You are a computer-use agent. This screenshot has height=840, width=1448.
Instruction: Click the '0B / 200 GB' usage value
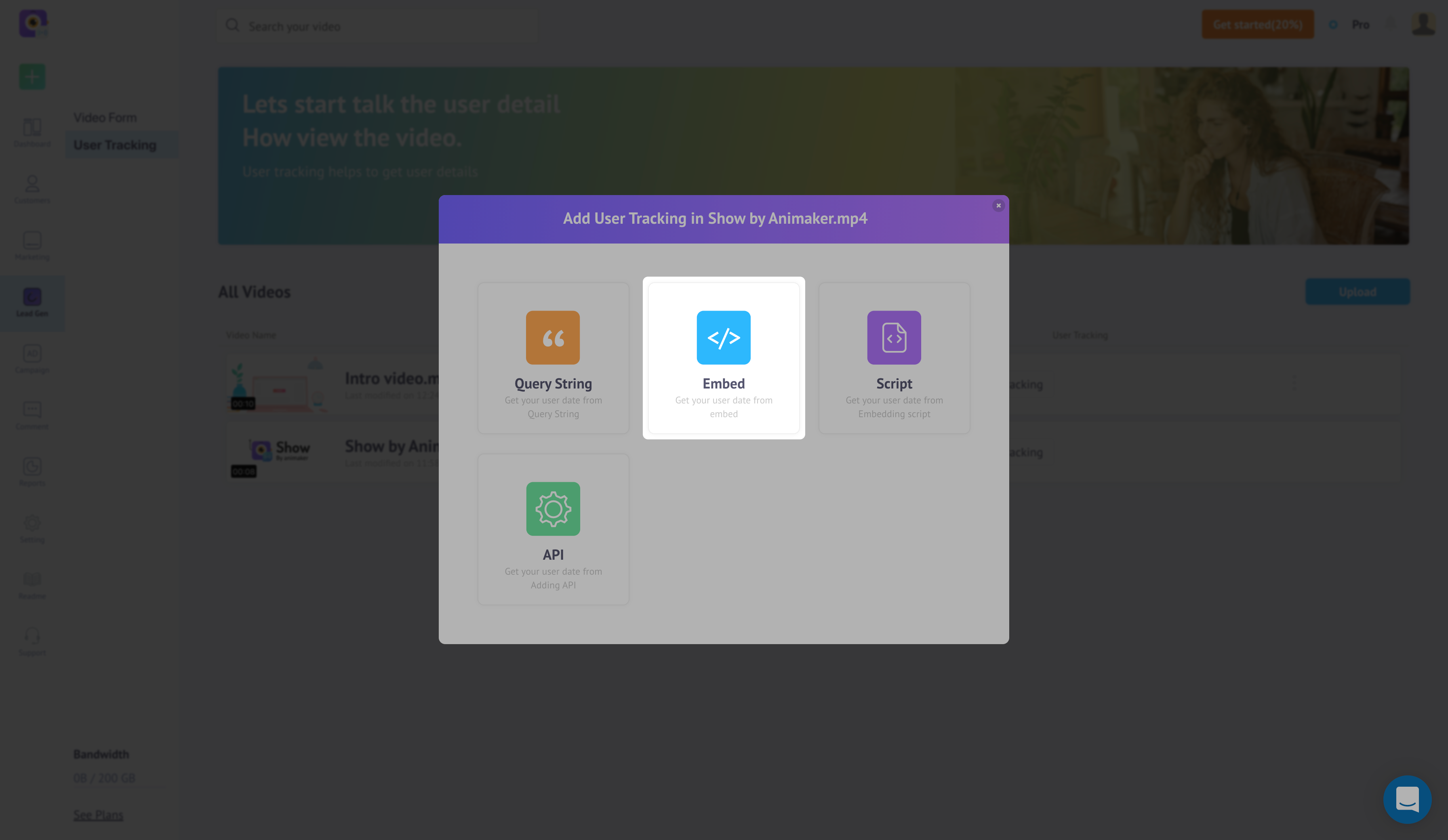click(x=104, y=778)
